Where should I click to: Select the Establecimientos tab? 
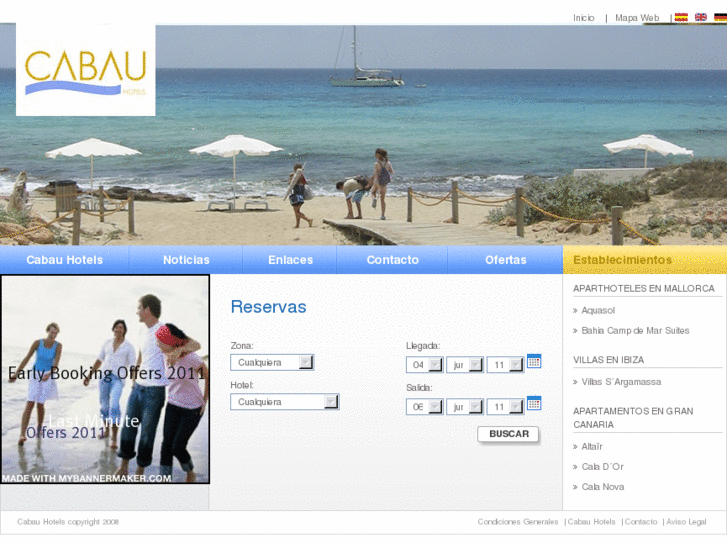645,260
